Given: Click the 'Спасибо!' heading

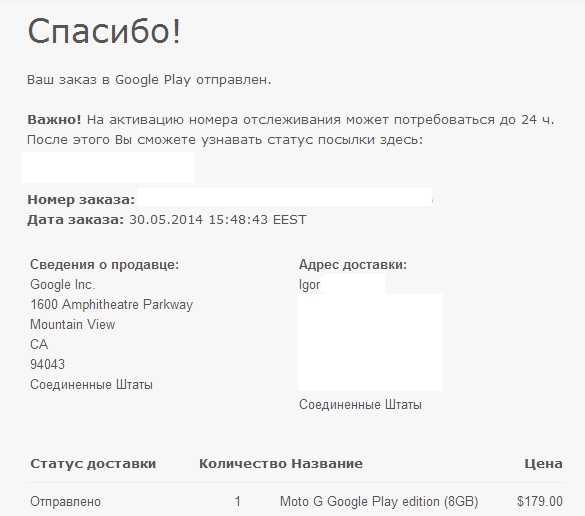Looking at the screenshot, I should click(104, 31).
